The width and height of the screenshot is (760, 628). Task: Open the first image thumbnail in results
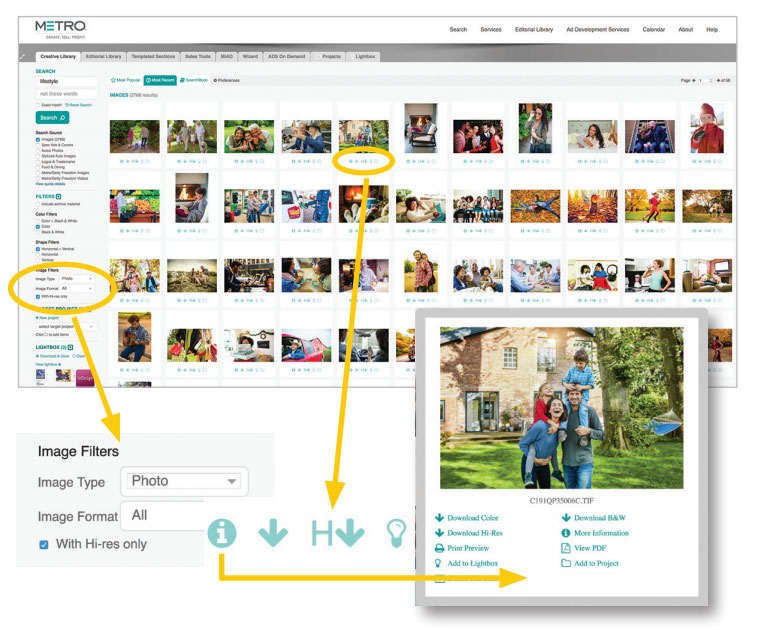[x=134, y=136]
